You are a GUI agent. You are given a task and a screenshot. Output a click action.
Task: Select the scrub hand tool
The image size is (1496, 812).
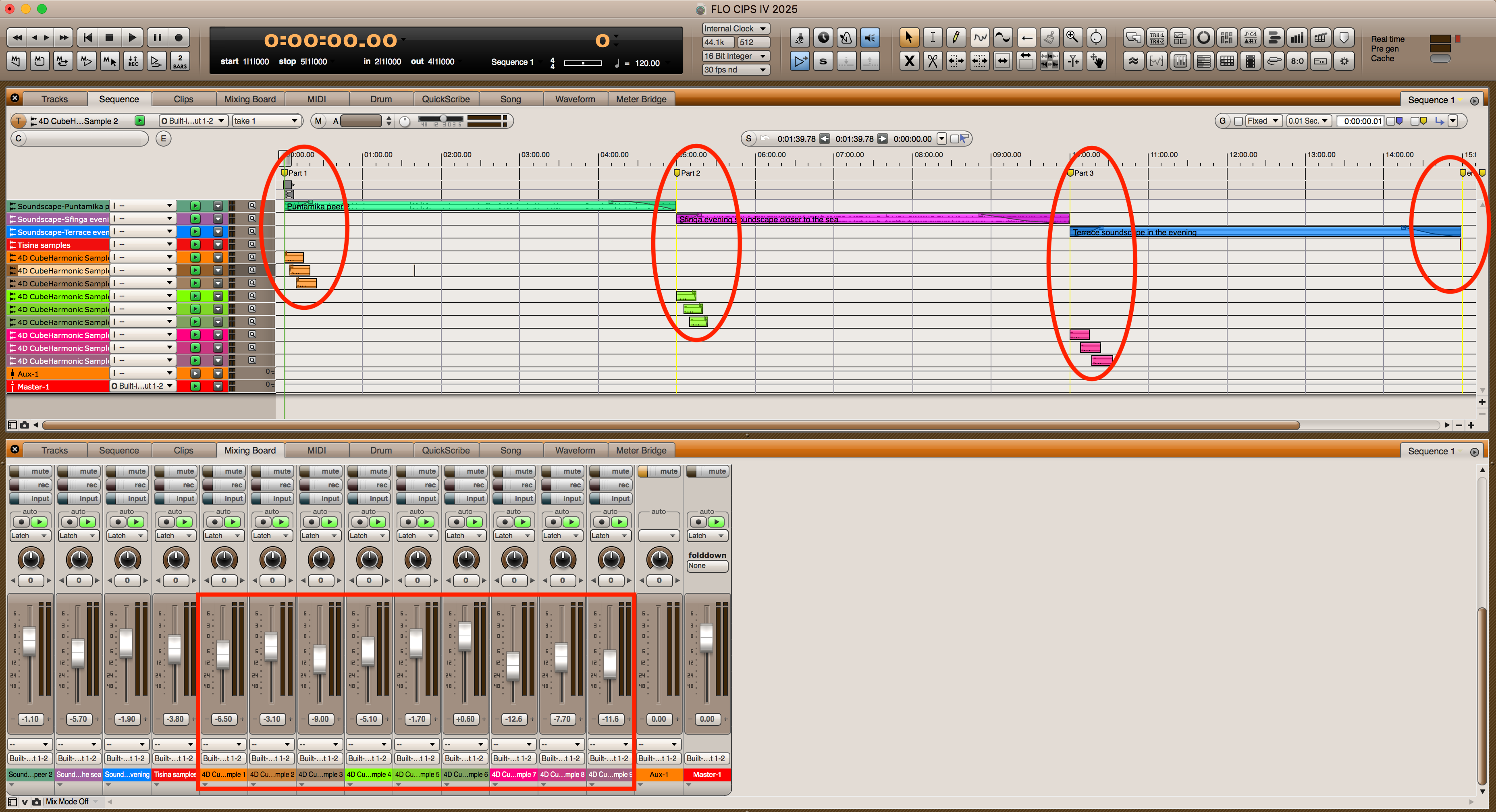click(1097, 61)
